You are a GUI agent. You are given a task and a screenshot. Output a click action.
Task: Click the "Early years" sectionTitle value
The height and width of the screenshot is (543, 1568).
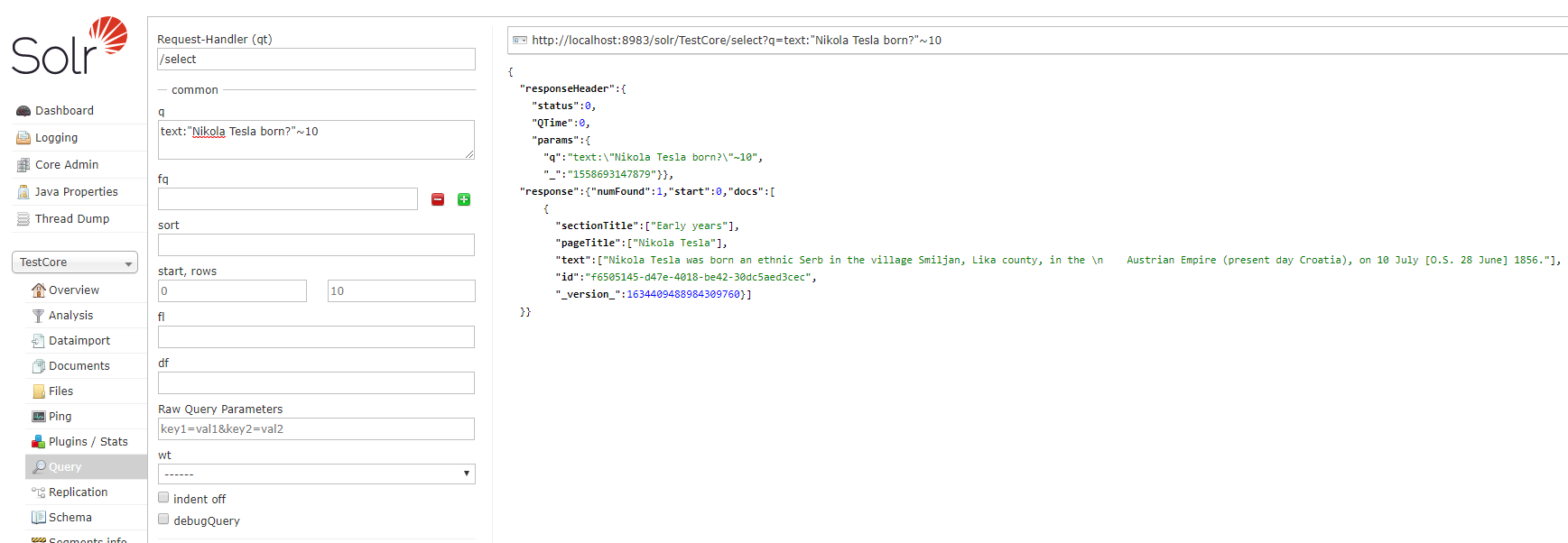click(x=689, y=226)
